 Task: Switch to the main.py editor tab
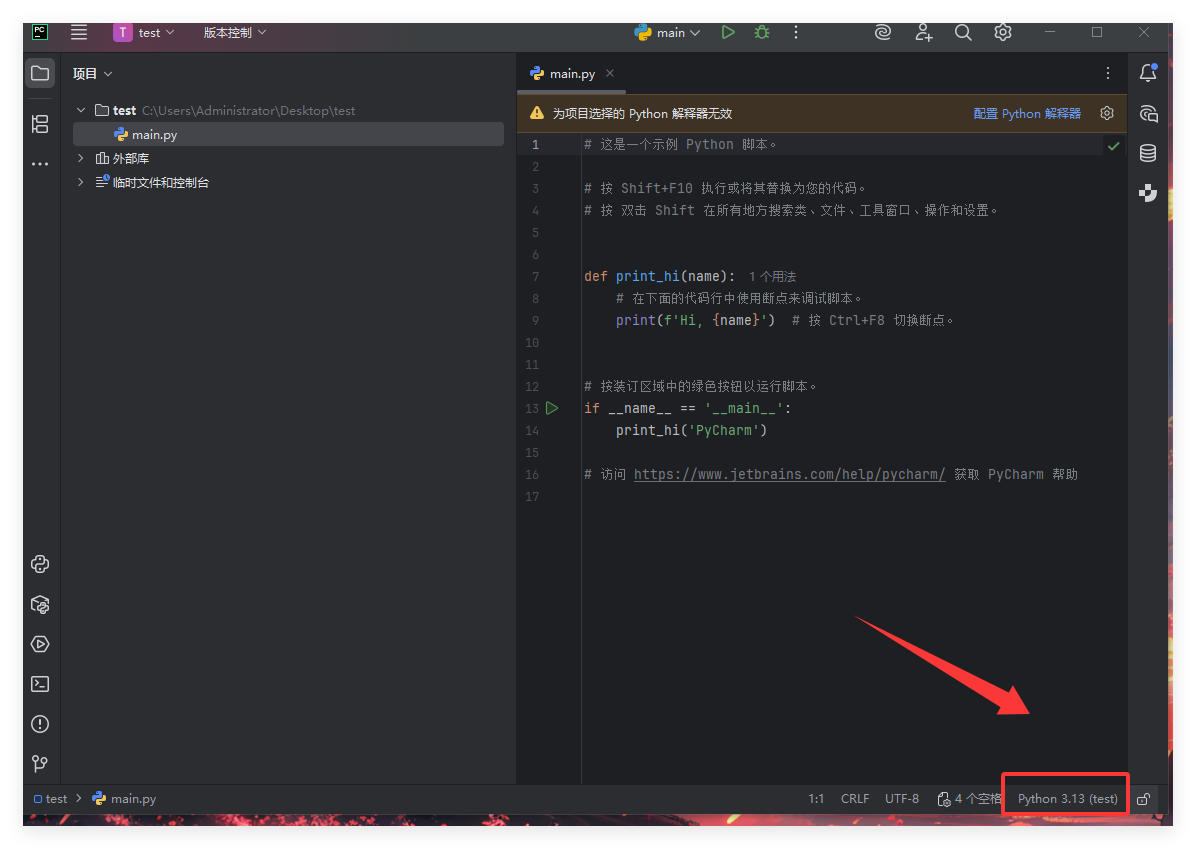[x=572, y=74]
